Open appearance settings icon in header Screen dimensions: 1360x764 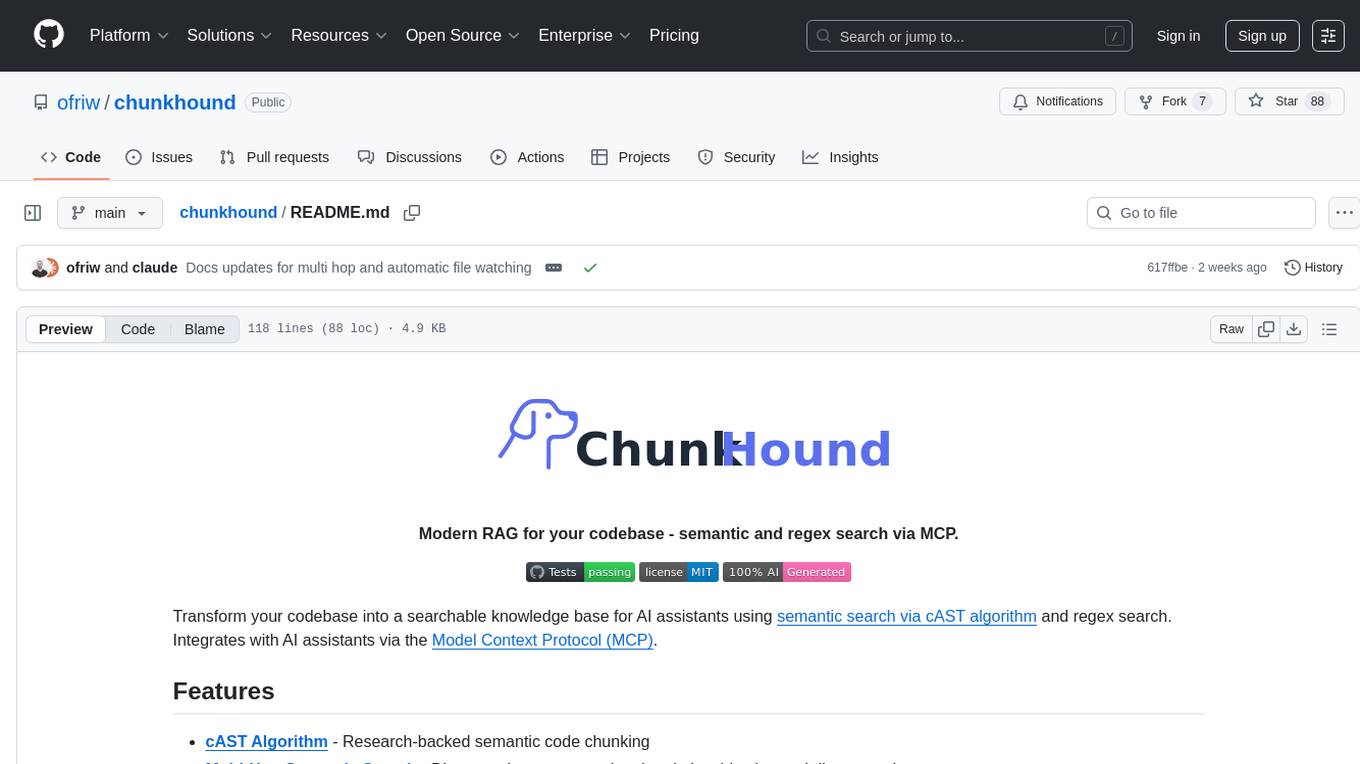(x=1328, y=36)
